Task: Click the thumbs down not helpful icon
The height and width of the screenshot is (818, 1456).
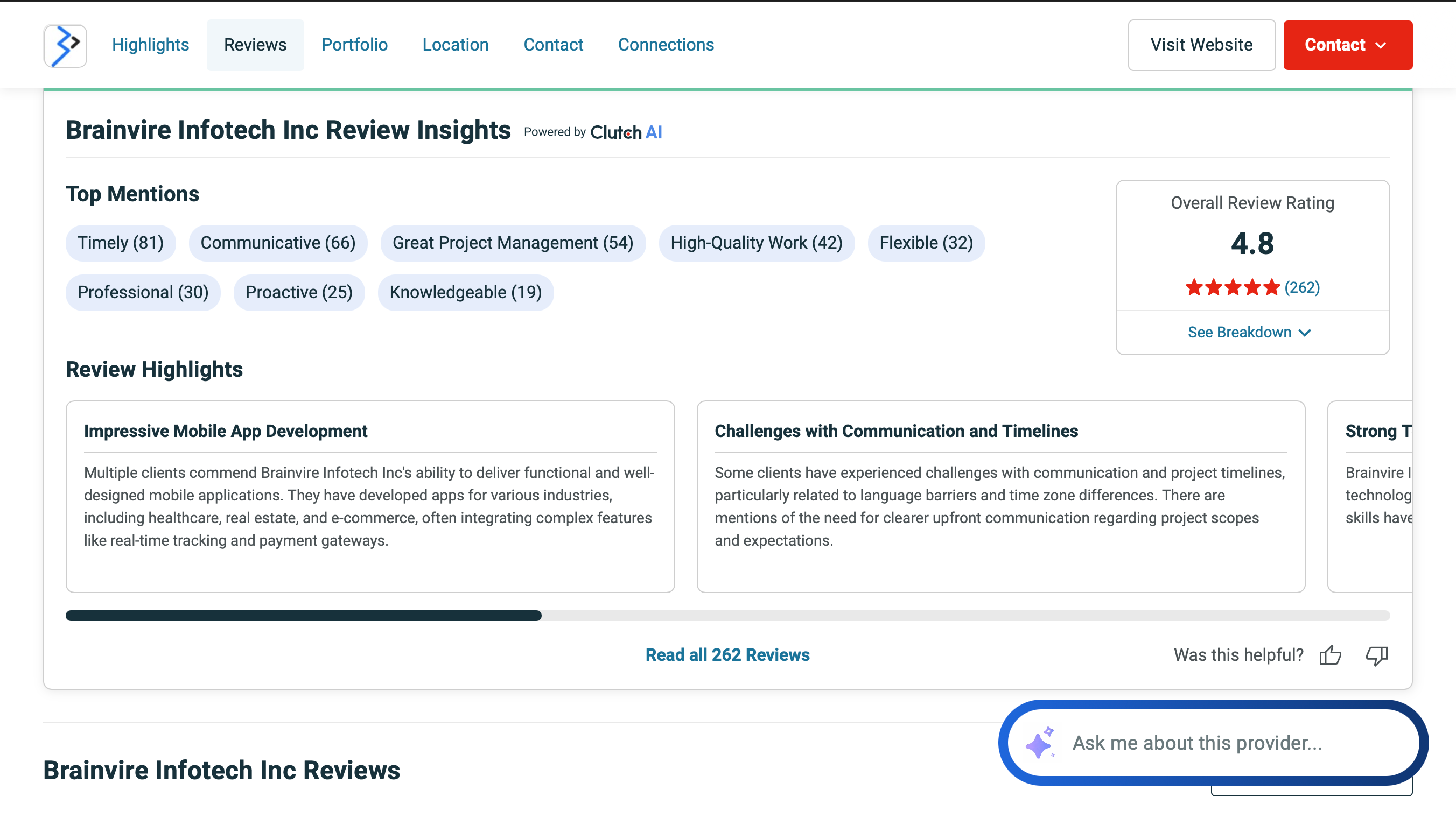Action: click(x=1377, y=655)
